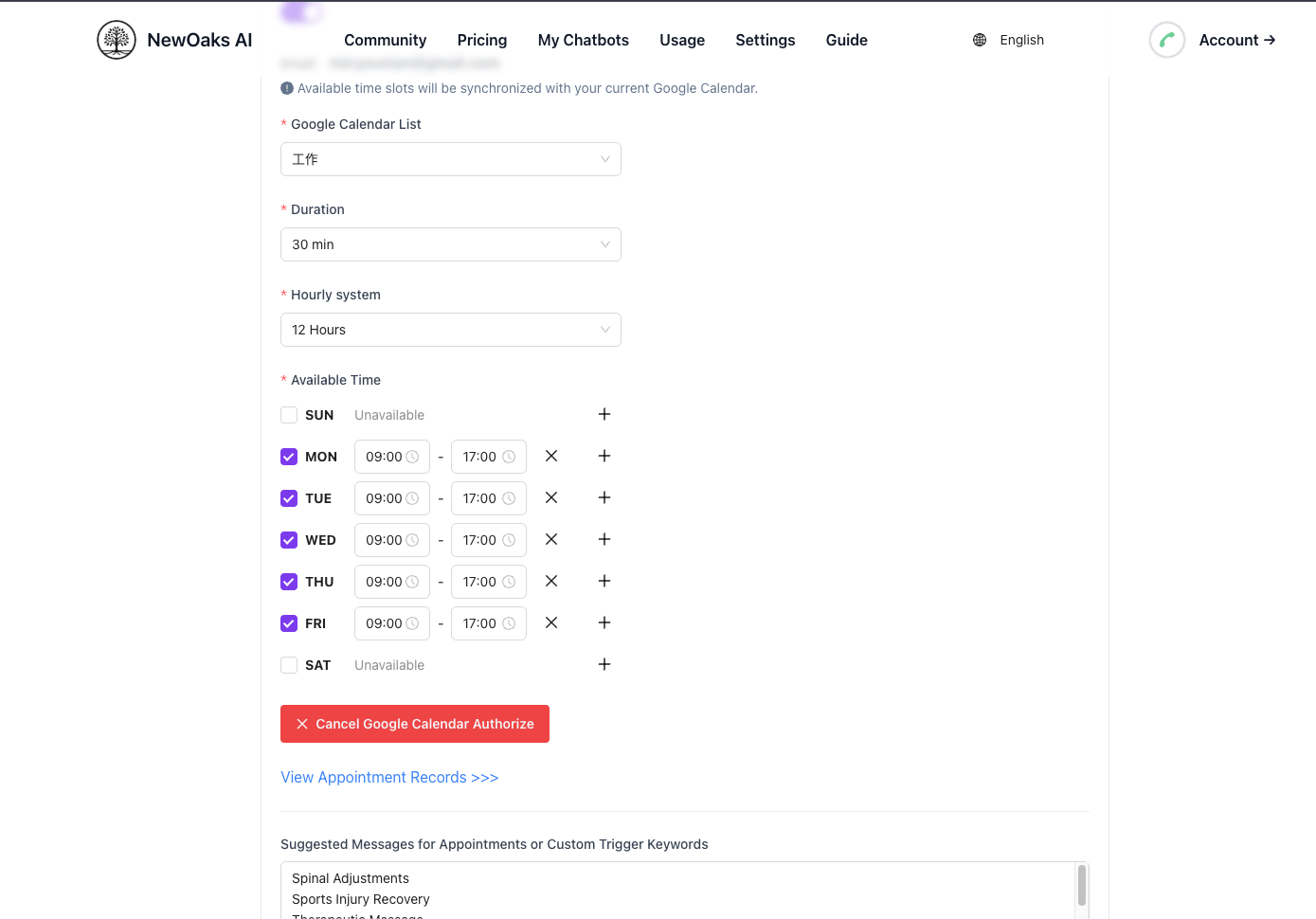
Task: Add a second time slot to Thursday
Action: coord(604,581)
